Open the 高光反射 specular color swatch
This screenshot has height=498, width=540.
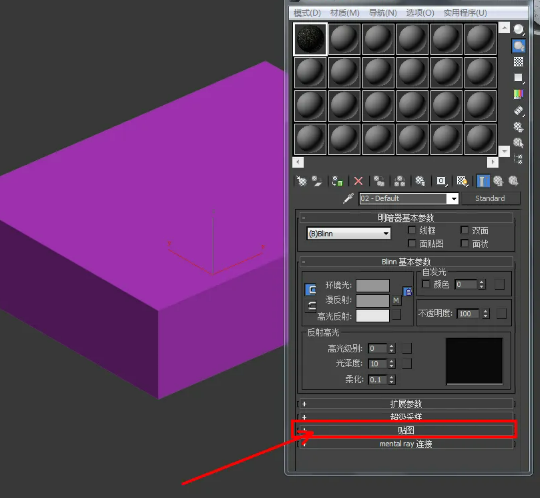coord(373,316)
